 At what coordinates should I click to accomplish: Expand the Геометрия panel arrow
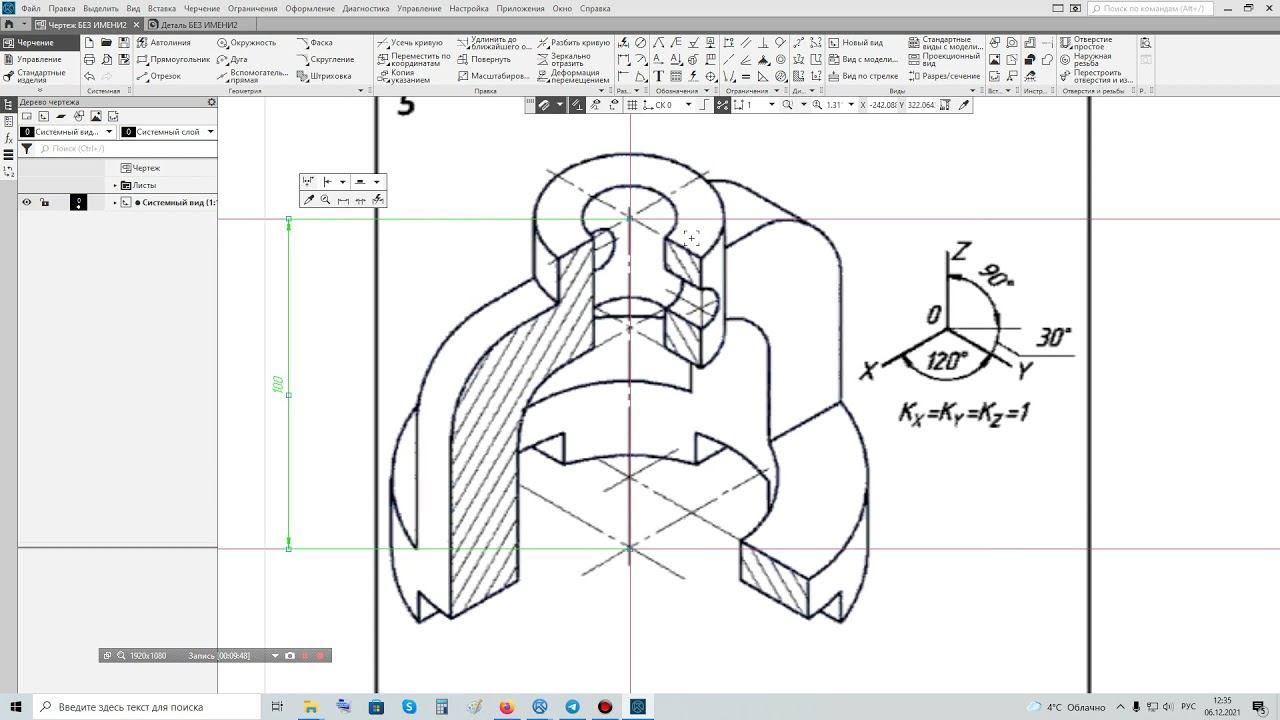[x=361, y=91]
